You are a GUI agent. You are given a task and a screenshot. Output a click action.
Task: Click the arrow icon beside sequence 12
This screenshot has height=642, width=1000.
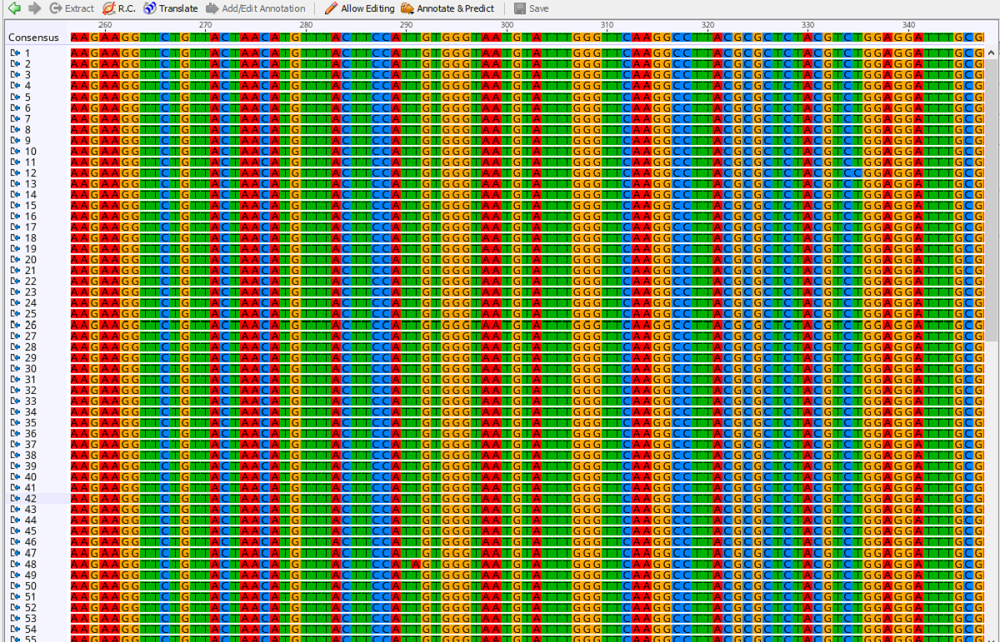tap(15, 173)
